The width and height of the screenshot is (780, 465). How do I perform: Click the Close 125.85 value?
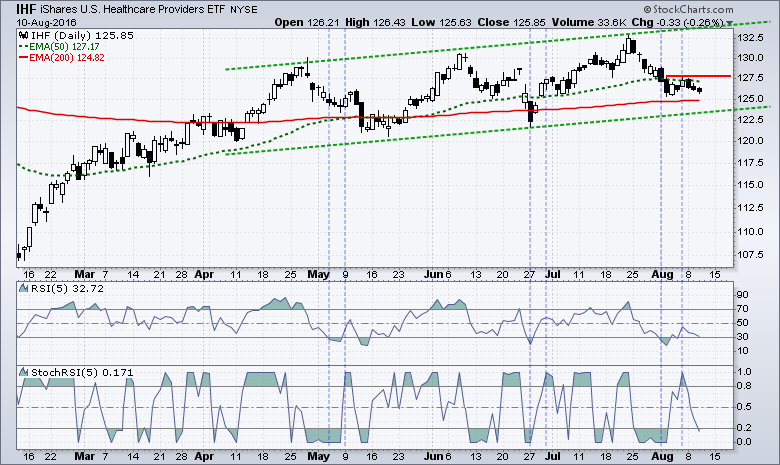pyautogui.click(x=511, y=22)
